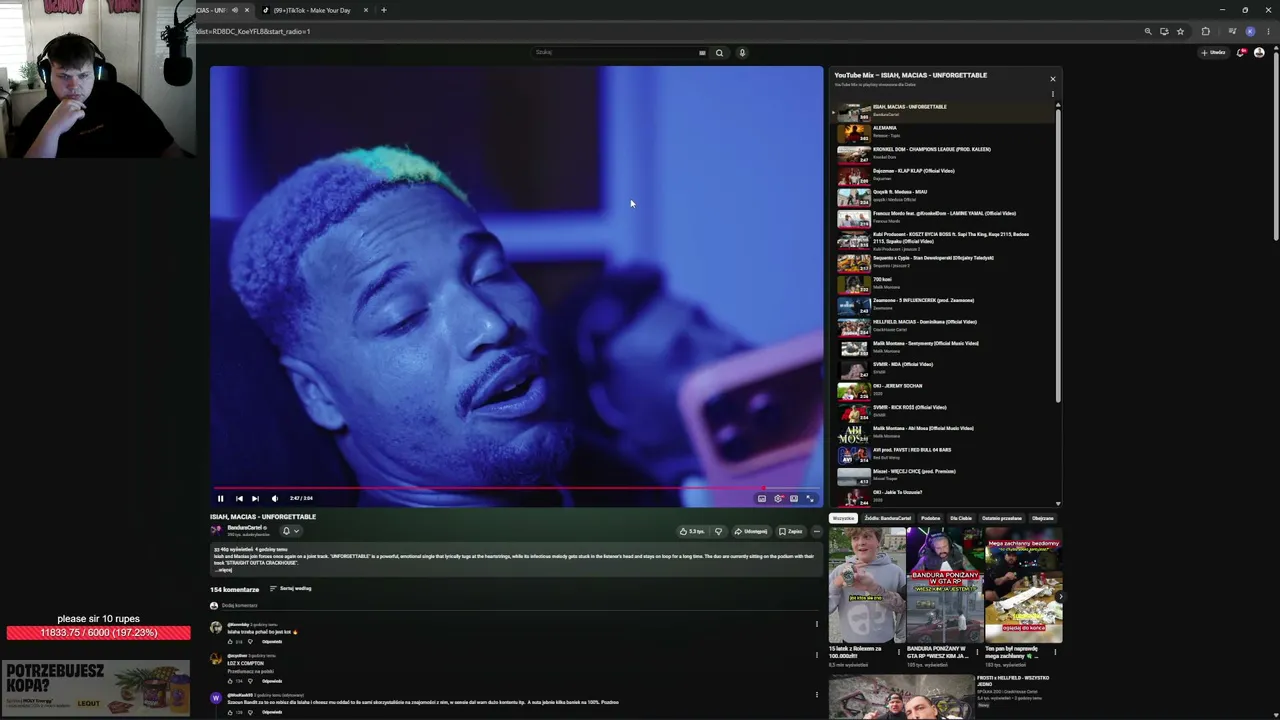This screenshot has width=1280, height=720.
Task: Click the Utwórz create button
Action: (1213, 53)
